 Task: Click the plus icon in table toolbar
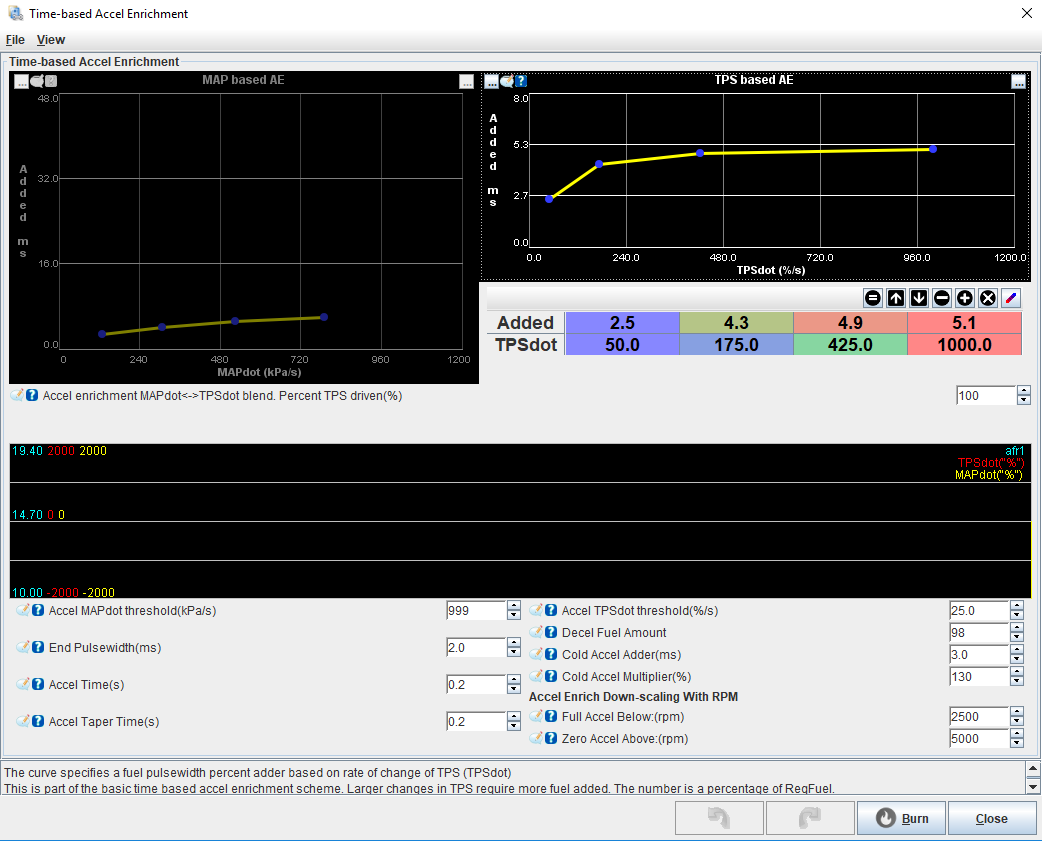(x=964, y=298)
